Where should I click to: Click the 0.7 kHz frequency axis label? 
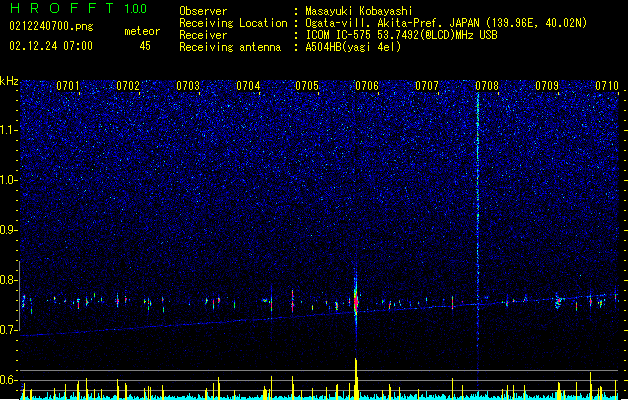[8, 330]
